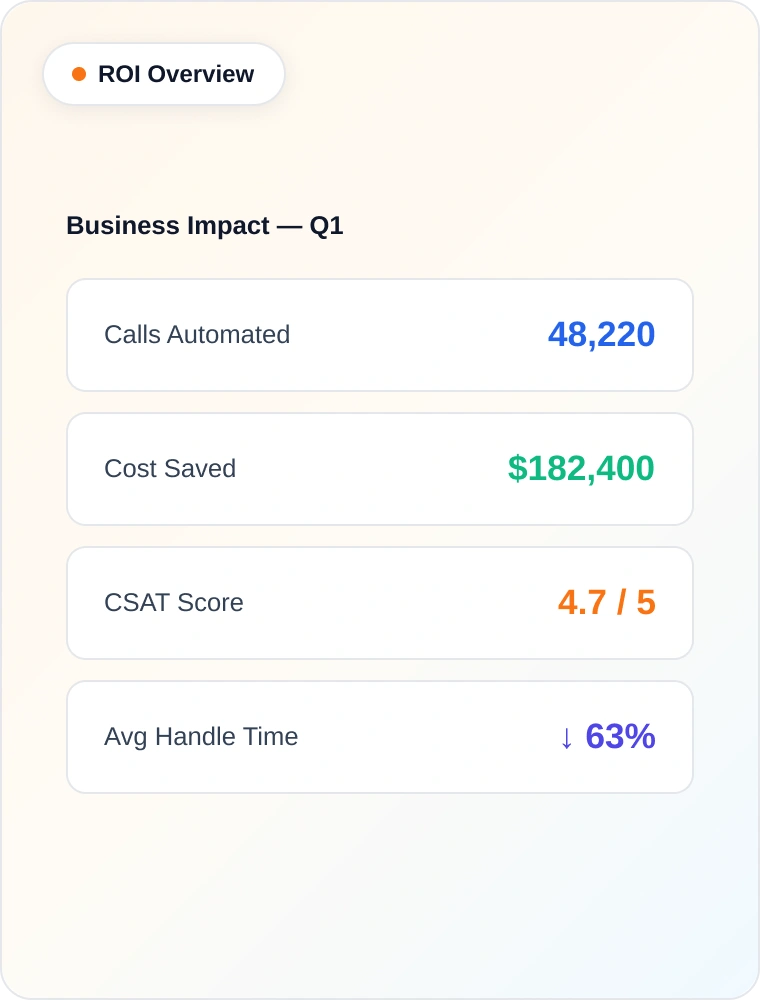Click the Calls Automated label text
This screenshot has height=1000, width=760.
tap(197, 335)
